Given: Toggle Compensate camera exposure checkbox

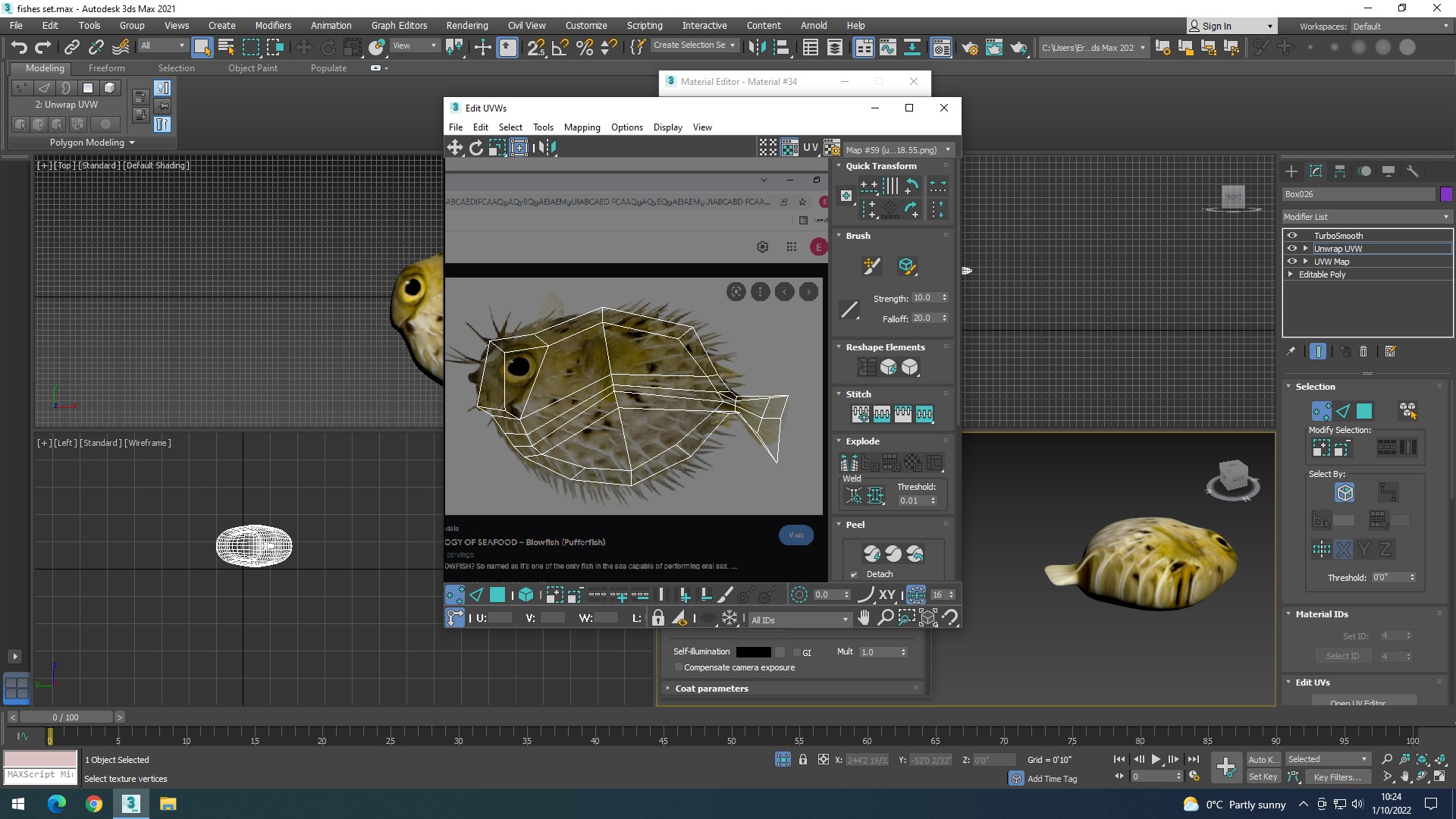Looking at the screenshot, I should [x=678, y=667].
